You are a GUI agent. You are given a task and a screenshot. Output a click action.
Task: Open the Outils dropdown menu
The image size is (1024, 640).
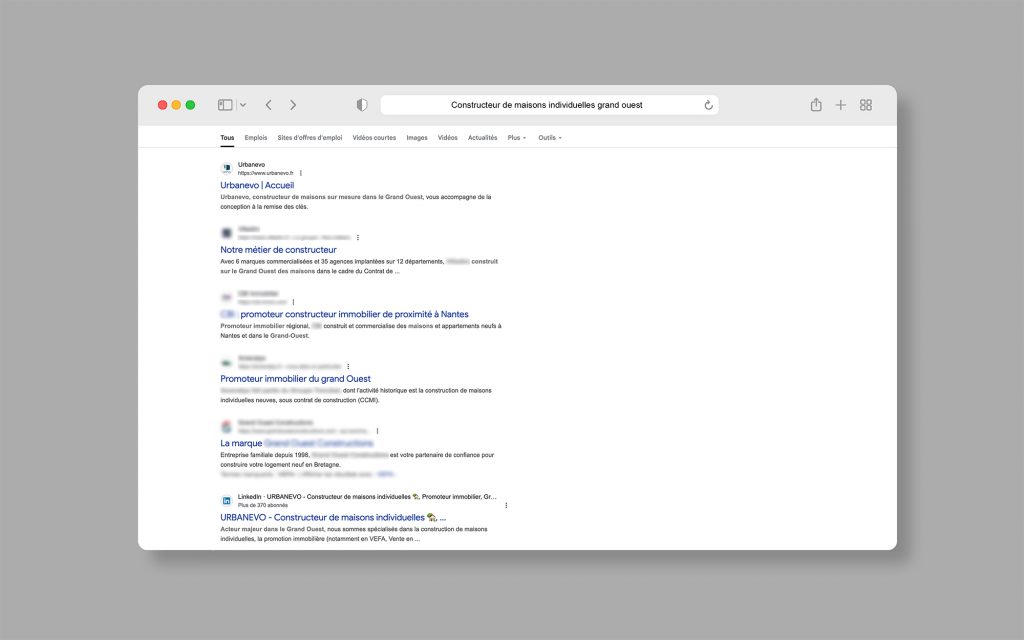click(x=549, y=138)
